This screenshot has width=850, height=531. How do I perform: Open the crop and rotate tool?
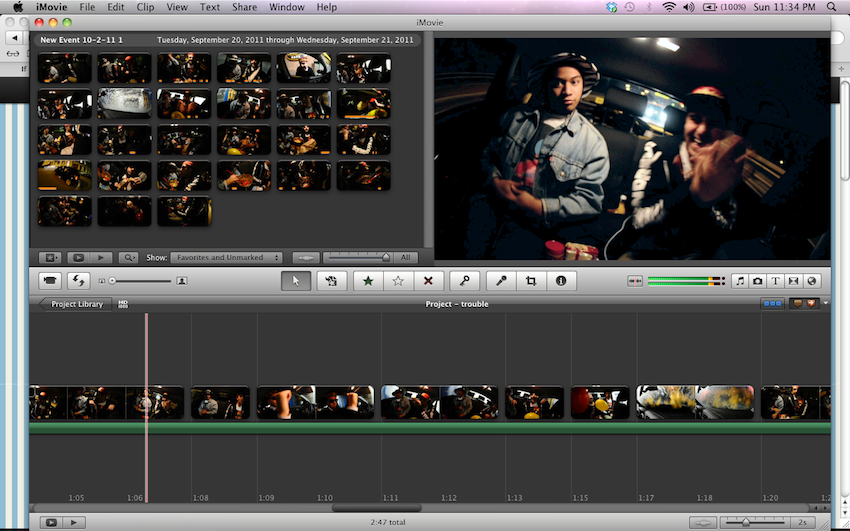point(531,281)
